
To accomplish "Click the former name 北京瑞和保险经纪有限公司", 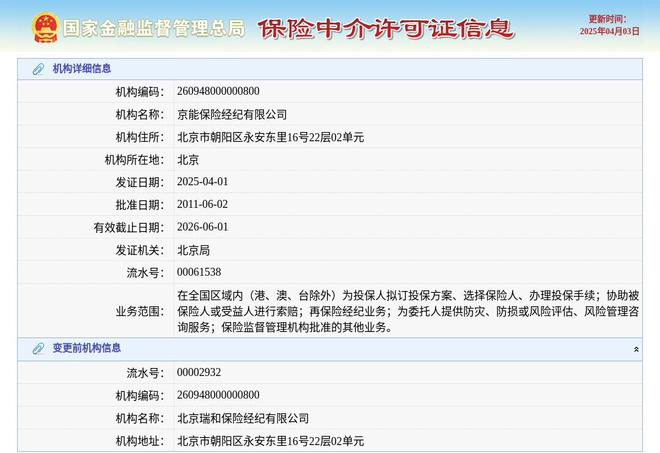I will point(243,418).
